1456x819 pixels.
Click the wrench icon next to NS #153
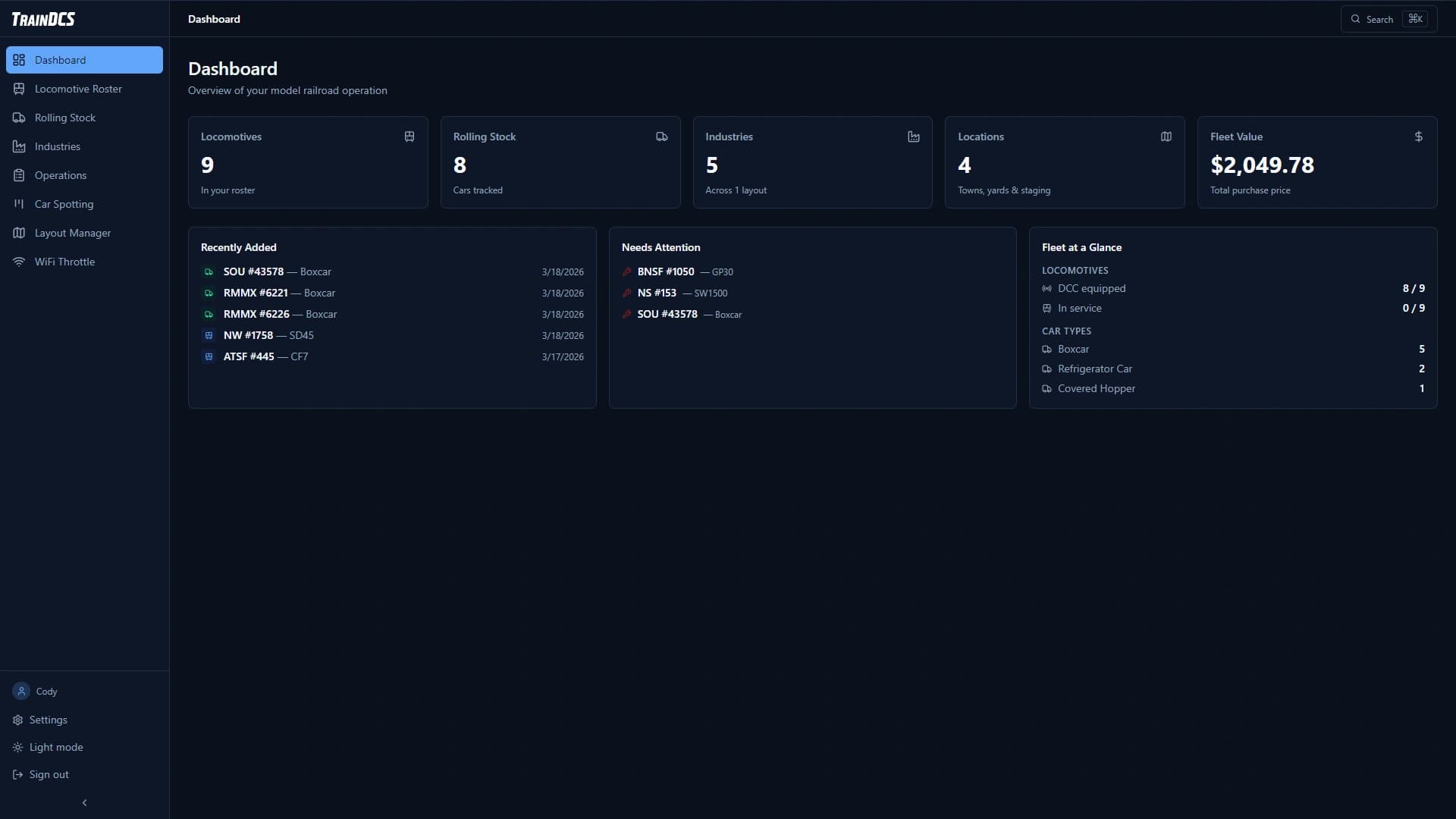(x=628, y=293)
